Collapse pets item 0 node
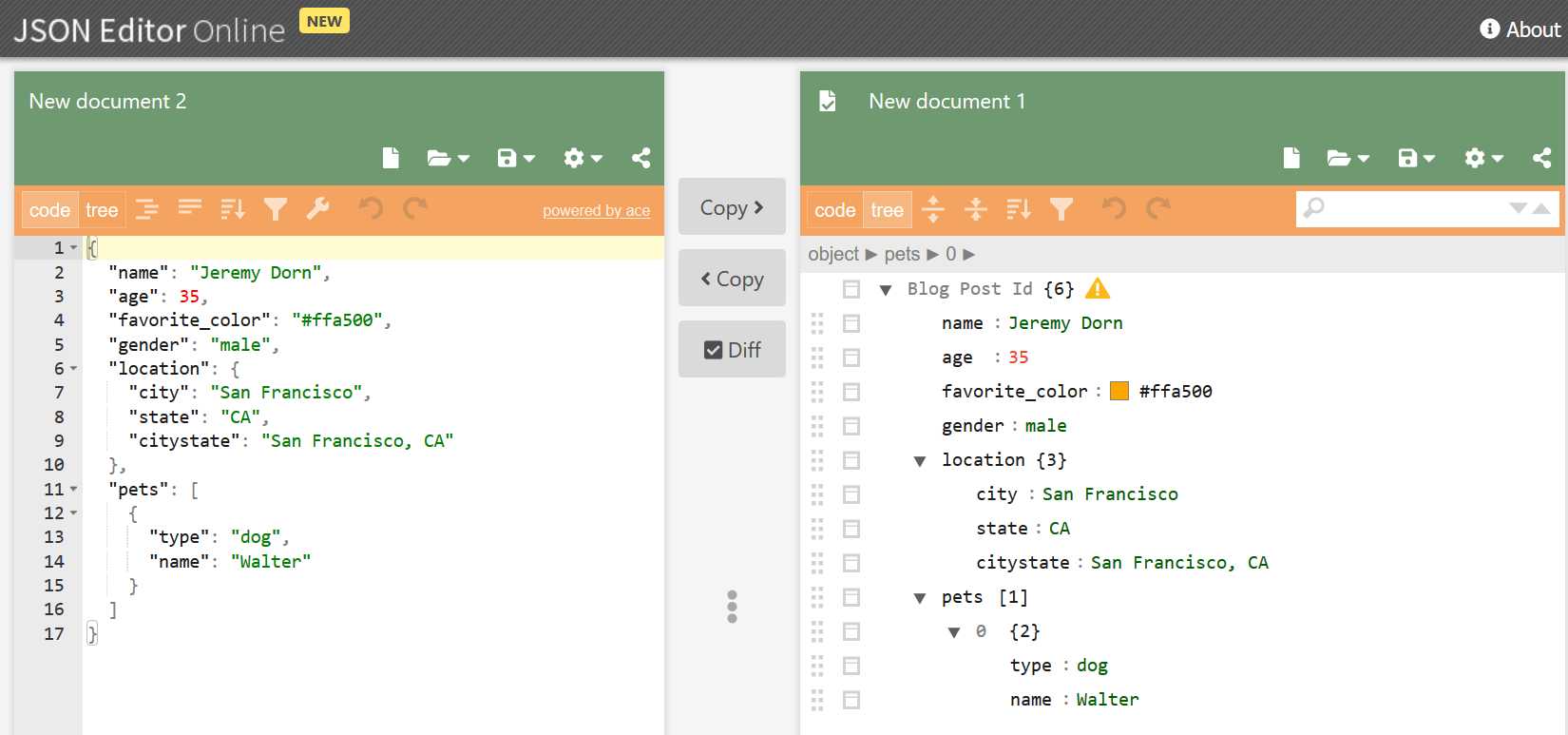 [x=954, y=632]
